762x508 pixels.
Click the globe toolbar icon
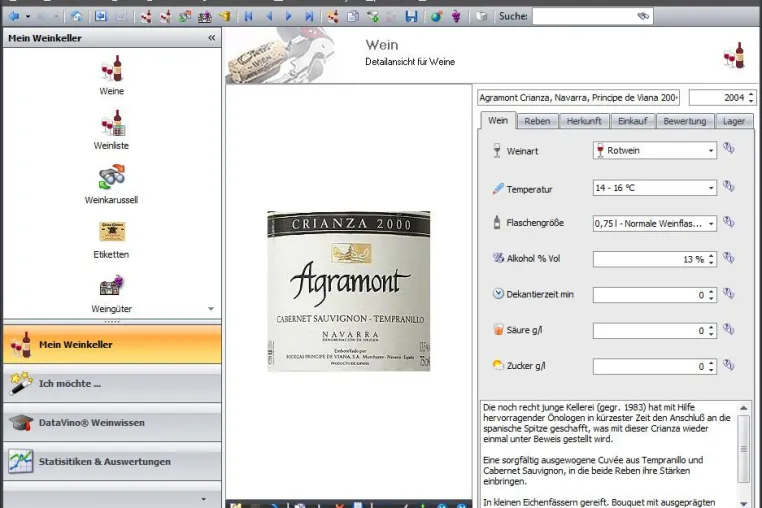[x=436, y=17]
